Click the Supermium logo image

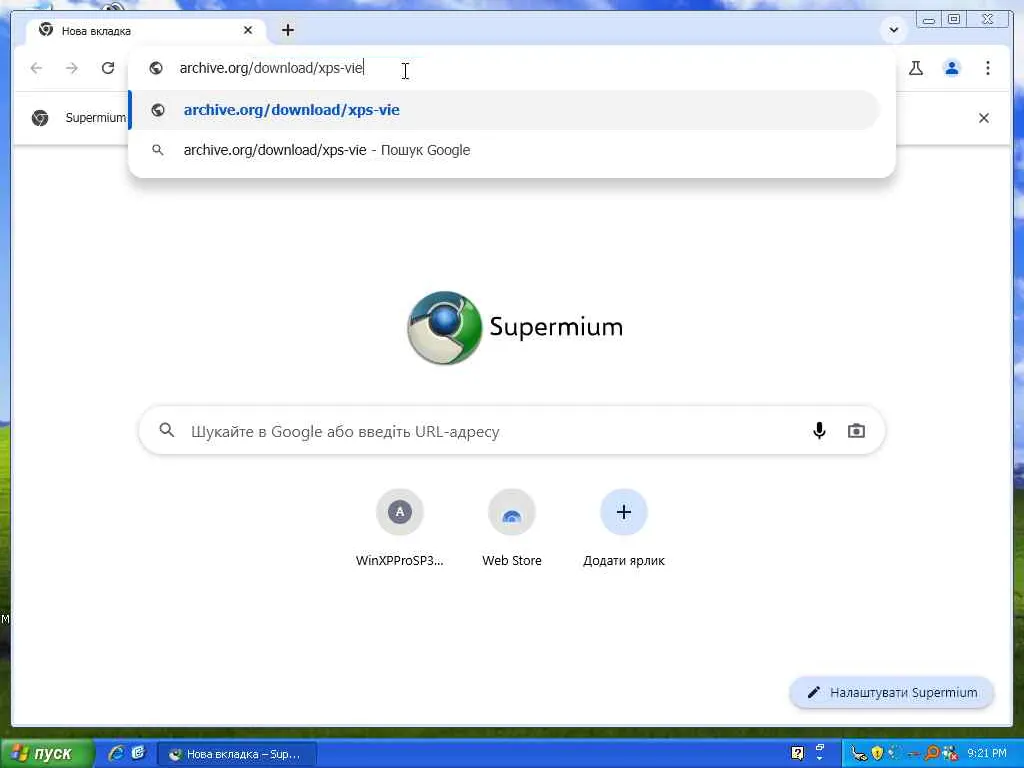445,327
